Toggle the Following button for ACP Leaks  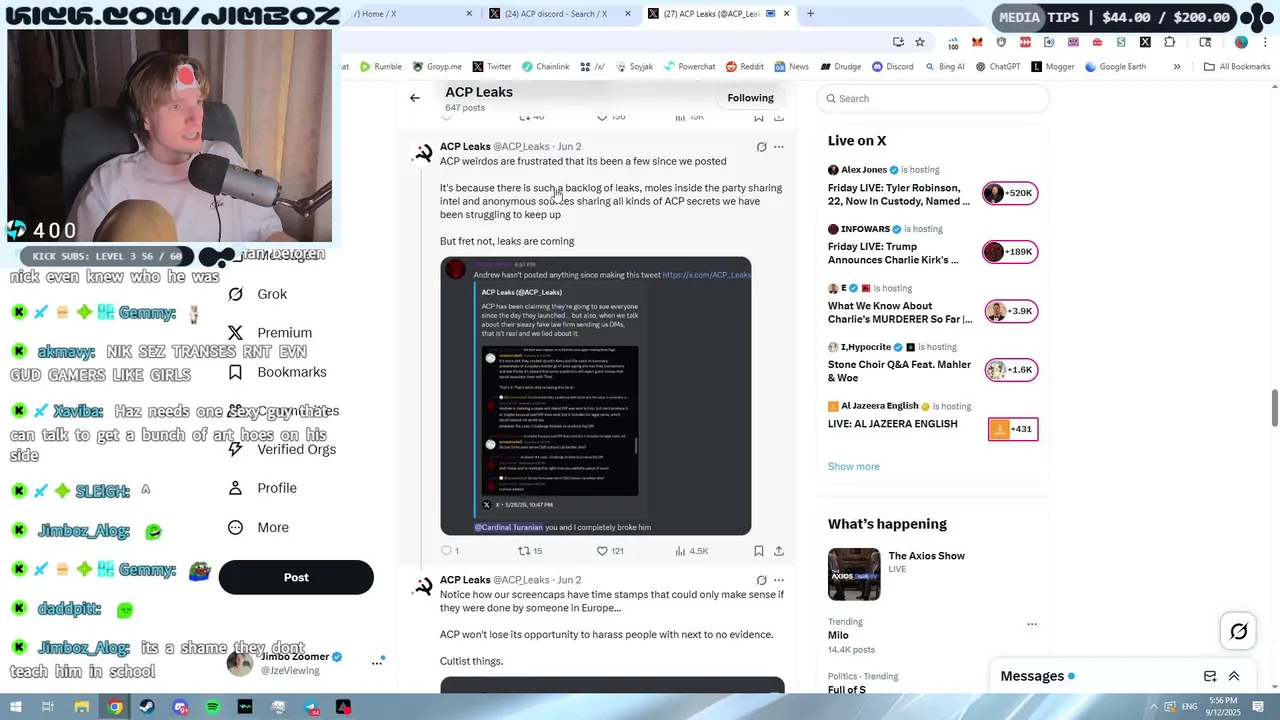pos(750,98)
